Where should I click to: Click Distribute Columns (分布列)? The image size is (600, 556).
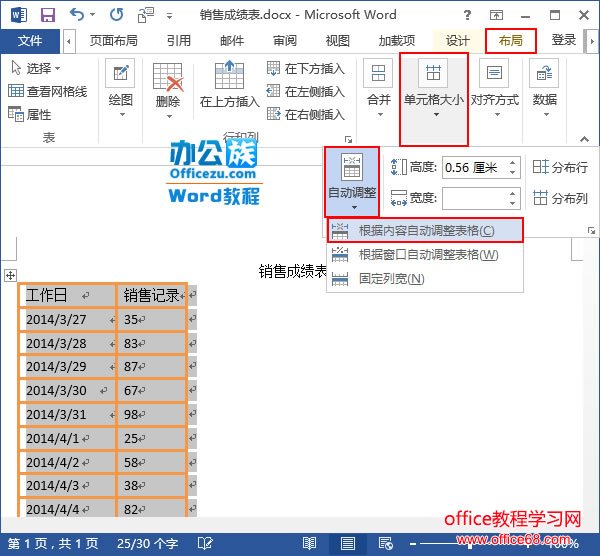coord(560,198)
